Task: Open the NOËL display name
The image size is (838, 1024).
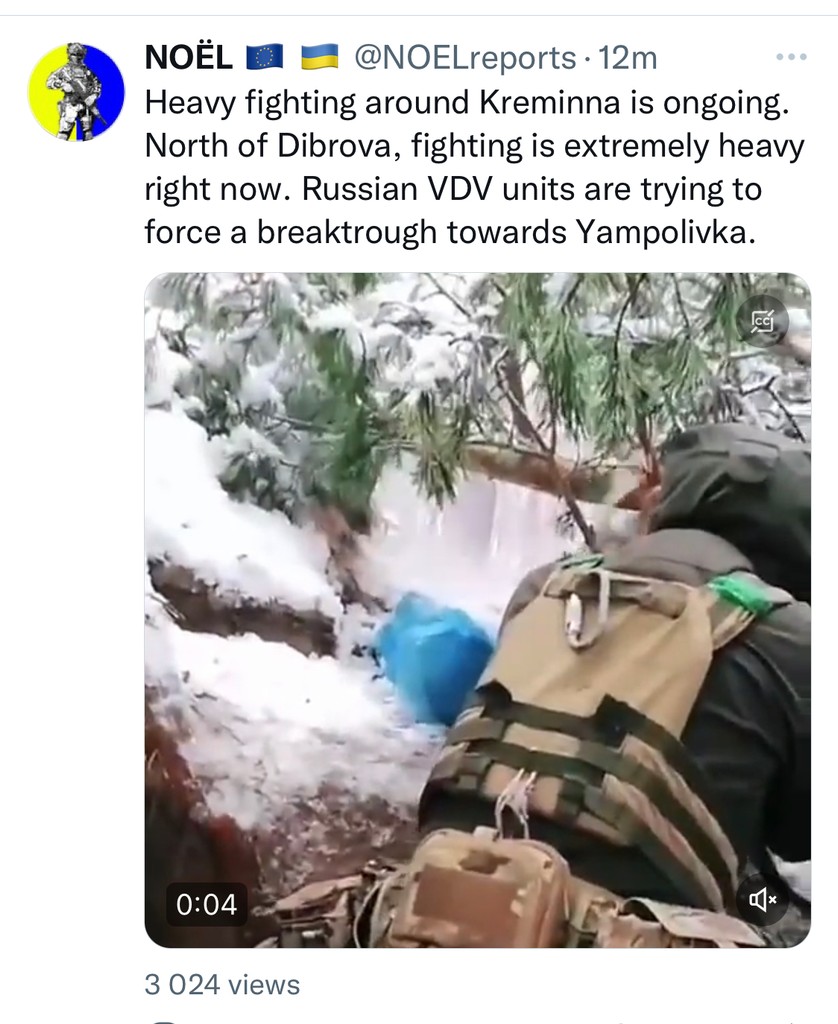Action: point(189,57)
